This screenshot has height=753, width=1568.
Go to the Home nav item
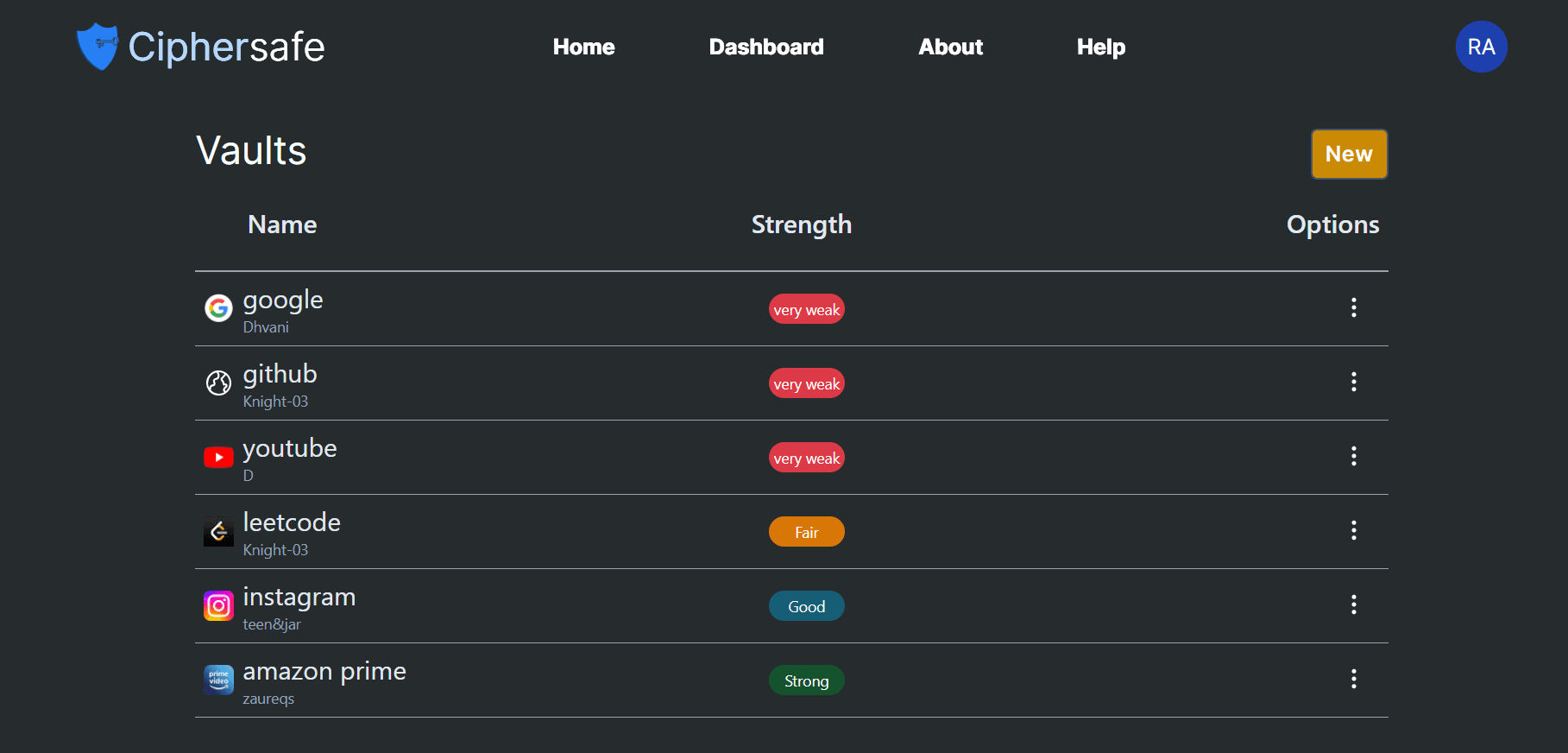pyautogui.click(x=583, y=47)
